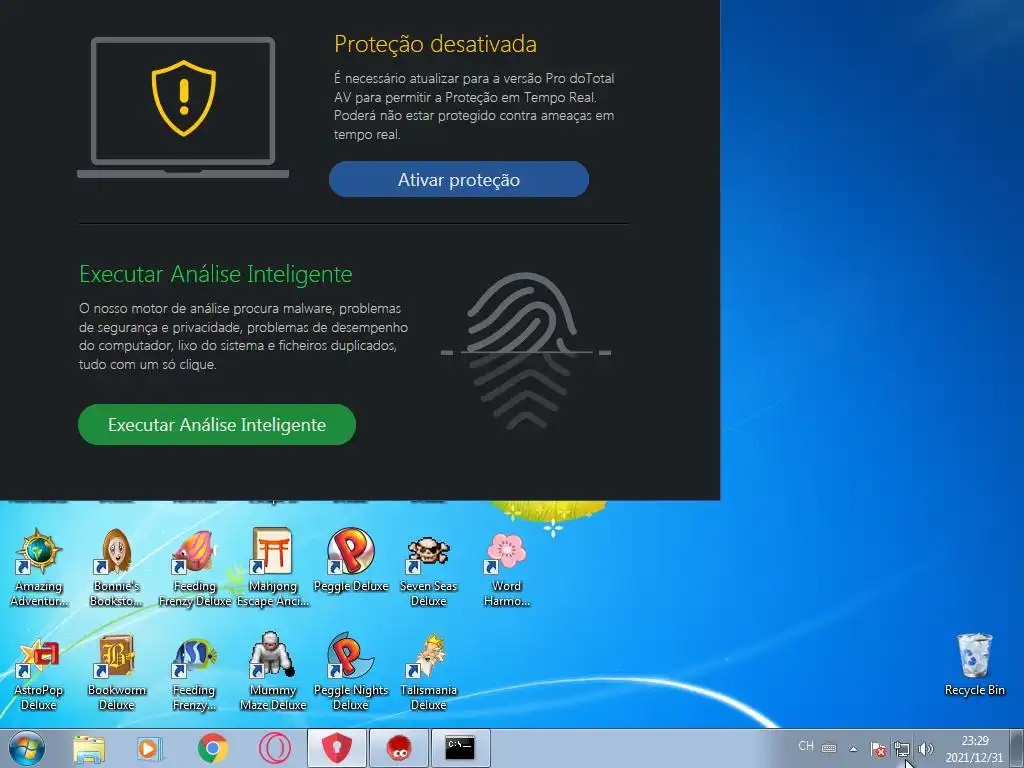This screenshot has height=768, width=1024.
Task: Launch Google Chrome from taskbar
Action: (212, 748)
